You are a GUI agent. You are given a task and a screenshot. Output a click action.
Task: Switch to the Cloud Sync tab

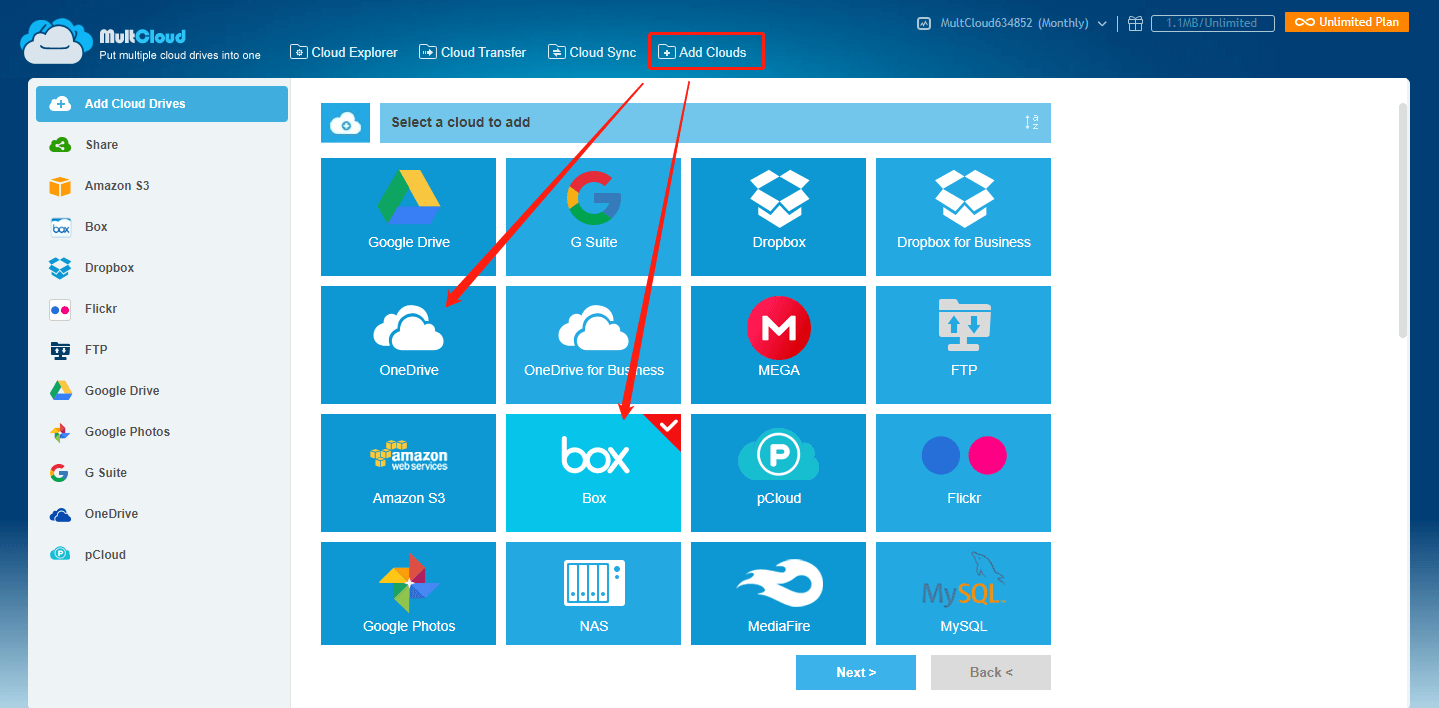(x=592, y=52)
